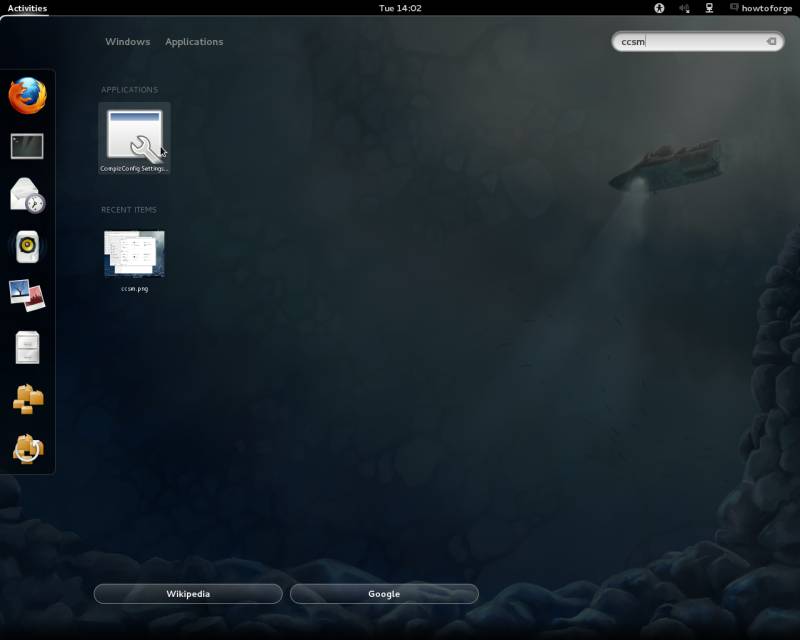
Task: Click the volume icon in the top bar
Action: [685, 8]
